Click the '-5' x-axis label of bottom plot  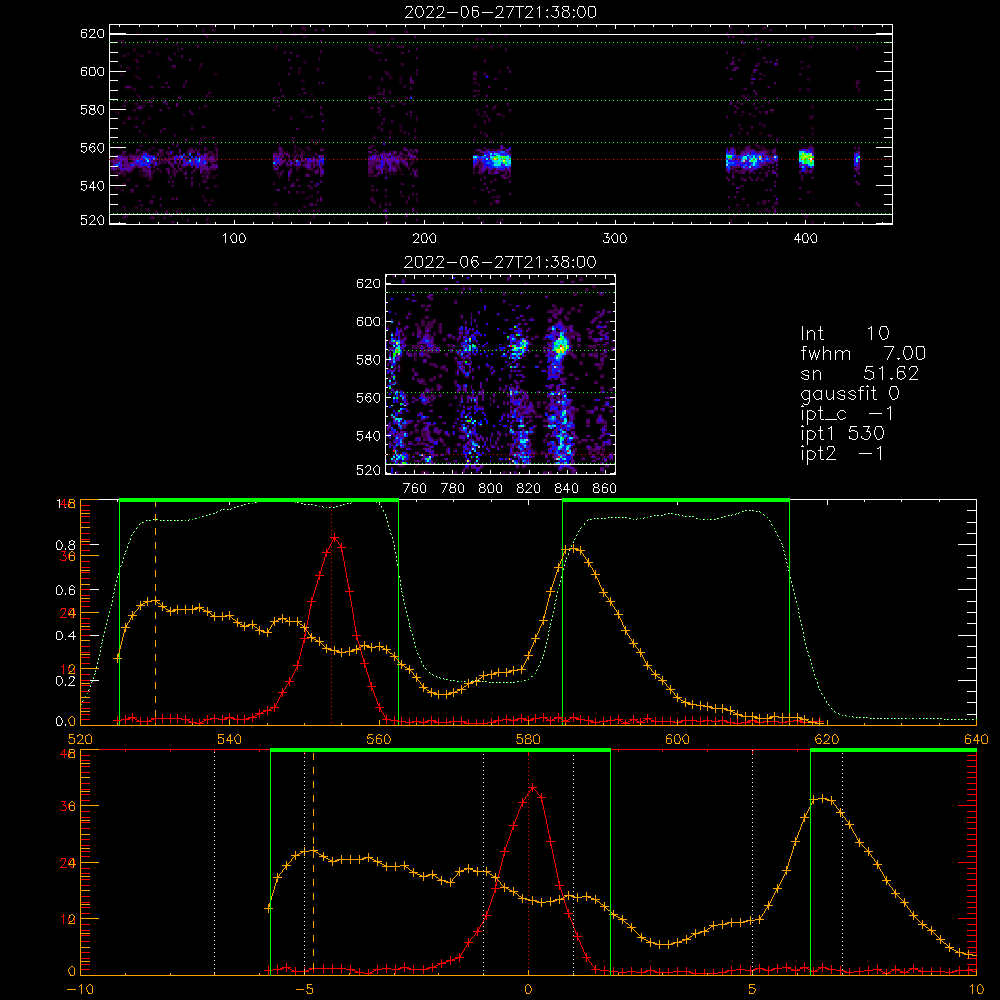click(x=304, y=989)
